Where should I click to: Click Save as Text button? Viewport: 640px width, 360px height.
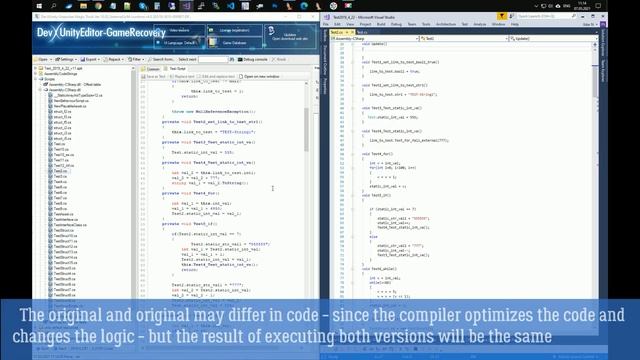tap(153, 76)
